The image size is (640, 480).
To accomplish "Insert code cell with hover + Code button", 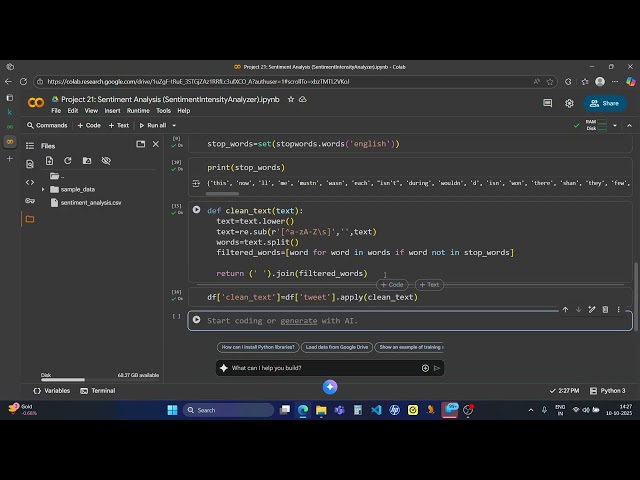I will point(392,284).
